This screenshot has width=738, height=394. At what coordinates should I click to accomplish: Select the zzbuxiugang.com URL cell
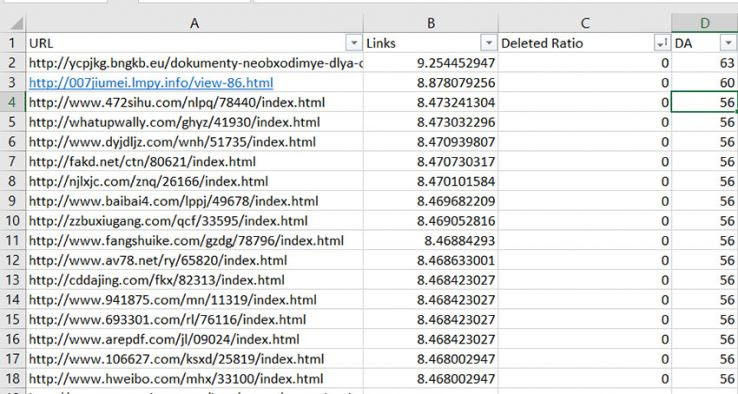click(194, 221)
